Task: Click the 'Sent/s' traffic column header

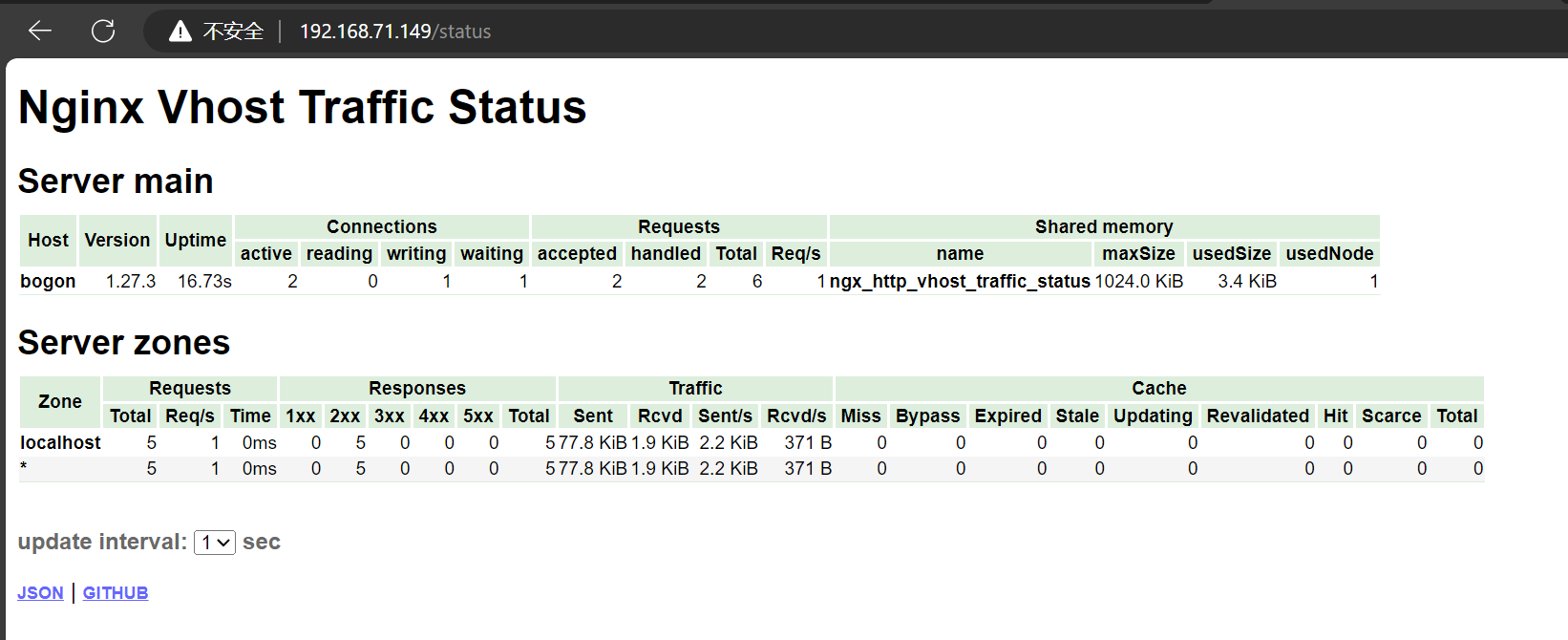Action: 725,416
